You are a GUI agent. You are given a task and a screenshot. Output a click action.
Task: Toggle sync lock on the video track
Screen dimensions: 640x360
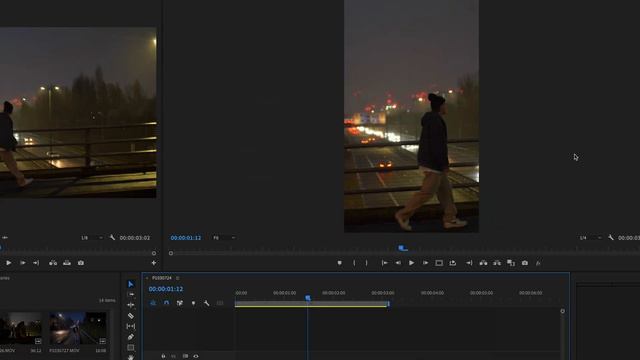(185, 356)
